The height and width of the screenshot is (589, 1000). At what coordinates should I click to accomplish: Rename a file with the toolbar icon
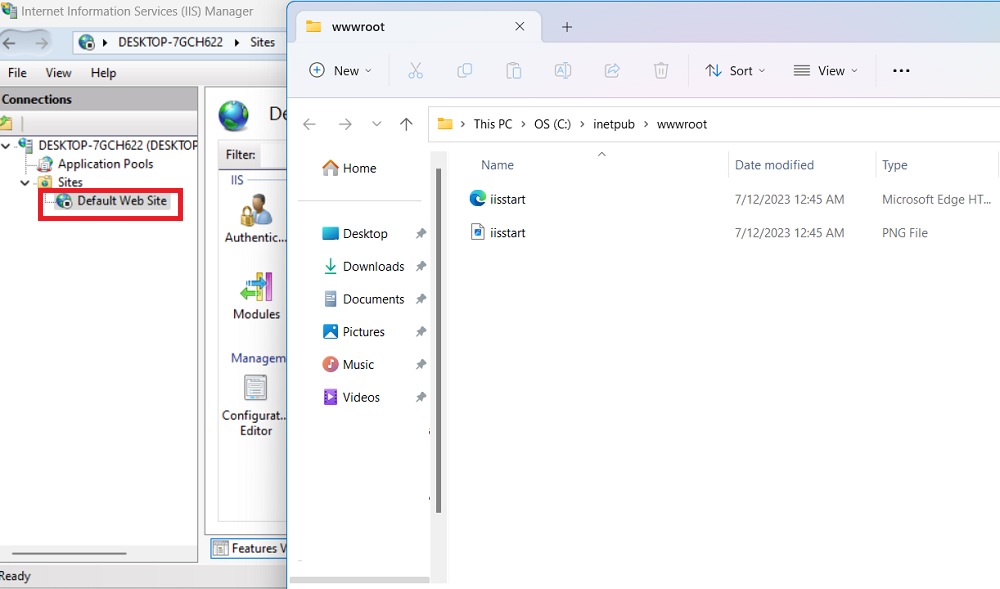coord(562,70)
